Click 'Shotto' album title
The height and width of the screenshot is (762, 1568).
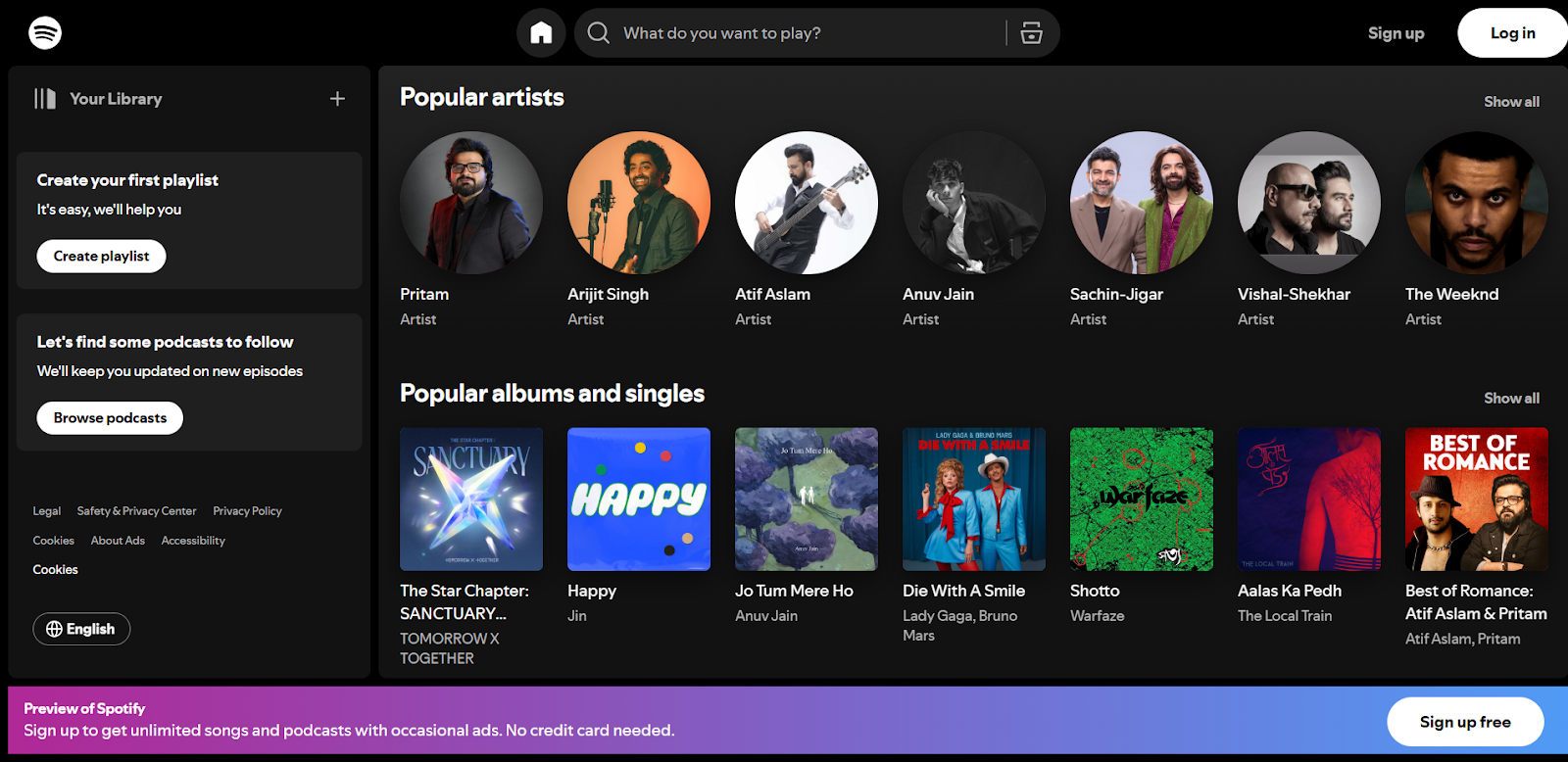tap(1095, 592)
